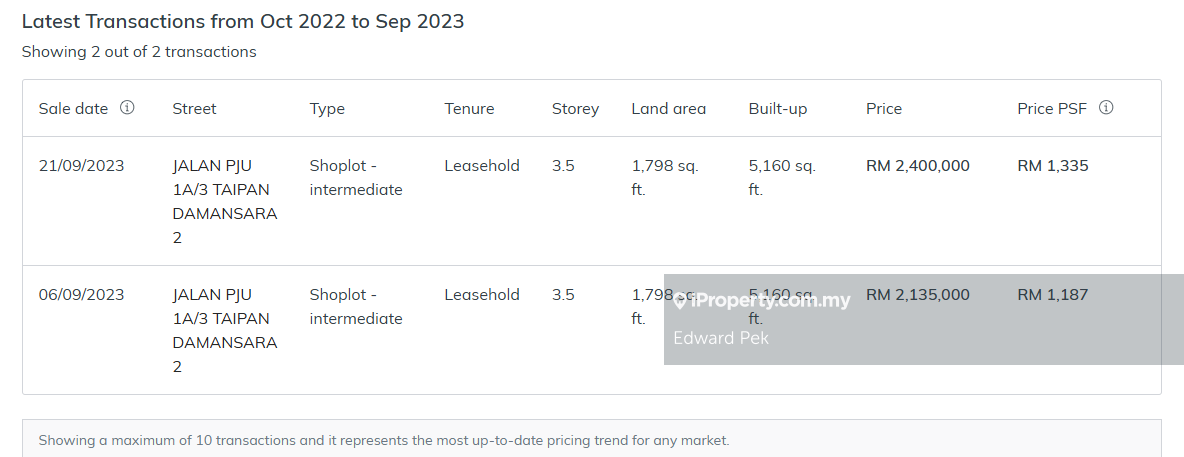This screenshot has width=1184, height=457.
Task: Click the Land area column header
Action: pyautogui.click(x=668, y=108)
